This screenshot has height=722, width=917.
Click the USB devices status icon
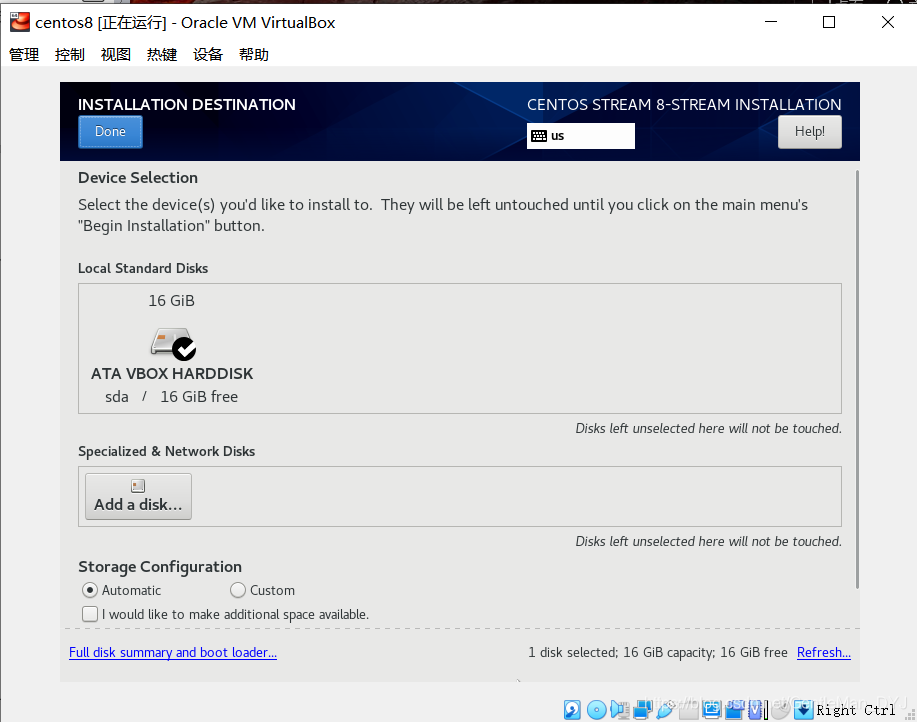666,710
